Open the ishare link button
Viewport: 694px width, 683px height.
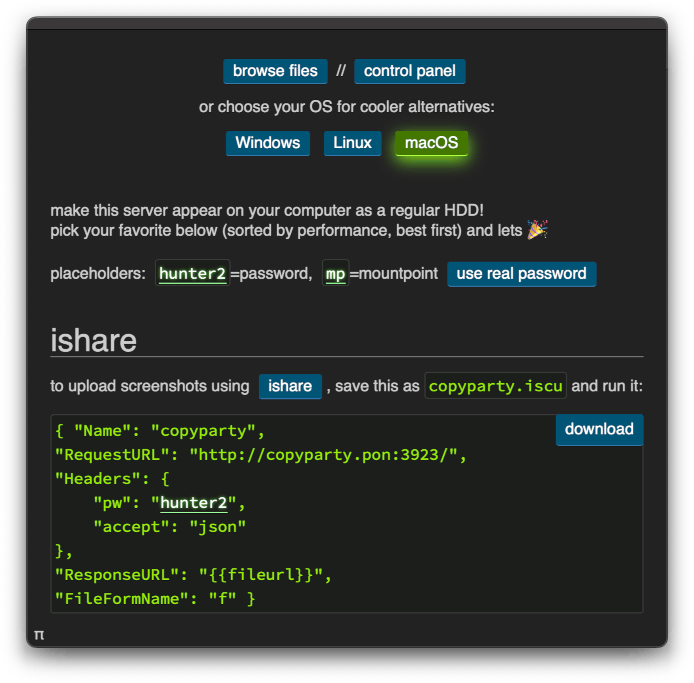[290, 386]
